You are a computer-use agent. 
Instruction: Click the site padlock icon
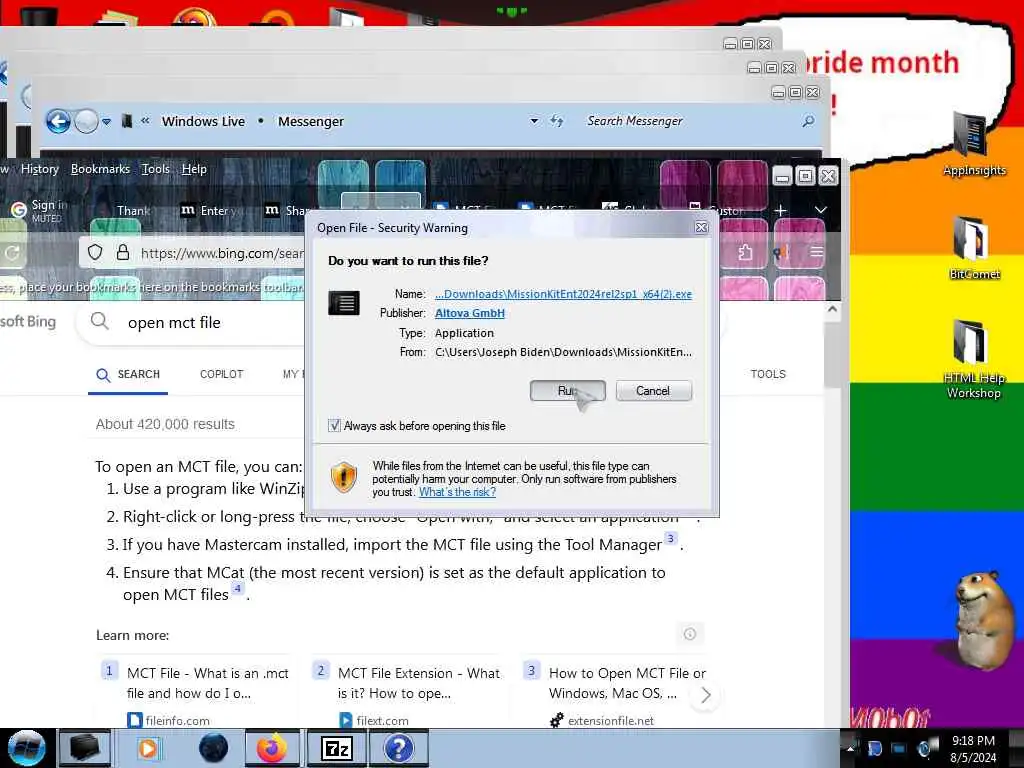tap(123, 253)
